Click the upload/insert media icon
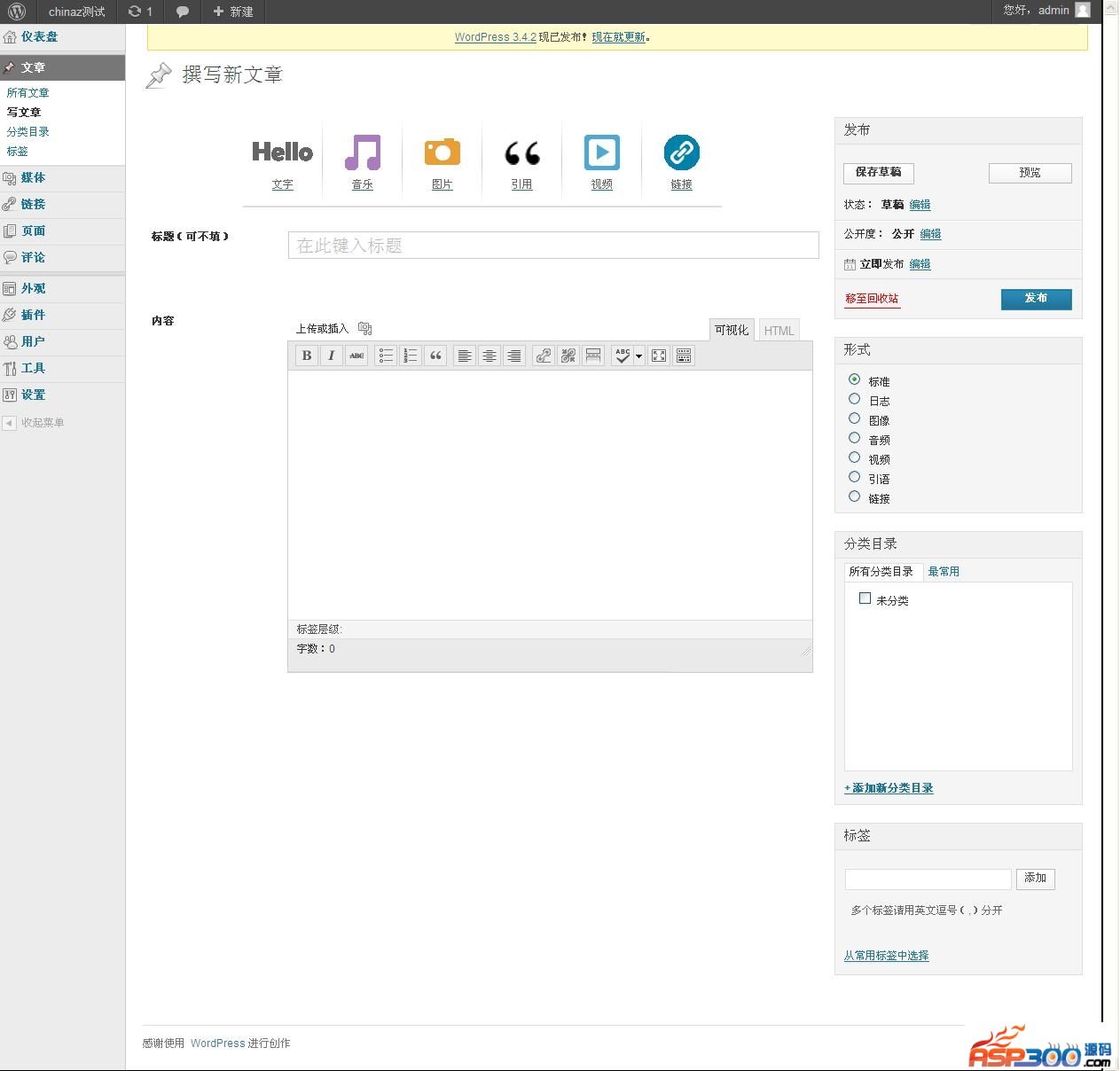Image resolution: width=1120 pixels, height=1071 pixels. [x=364, y=329]
